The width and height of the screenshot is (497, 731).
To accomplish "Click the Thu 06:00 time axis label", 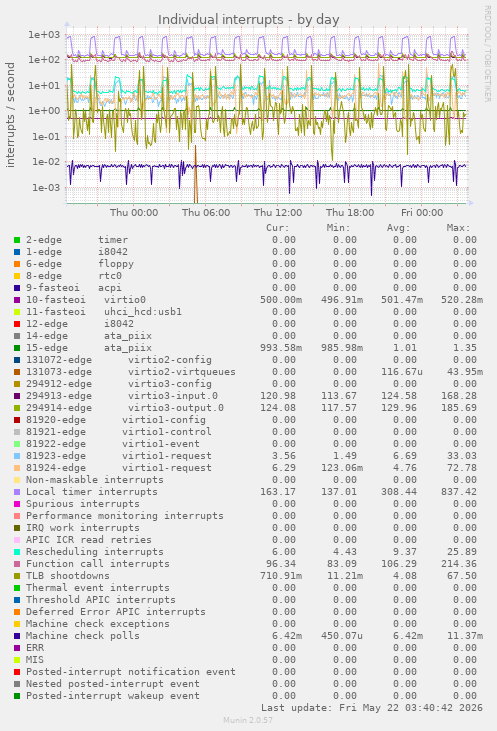I will (x=206, y=213).
